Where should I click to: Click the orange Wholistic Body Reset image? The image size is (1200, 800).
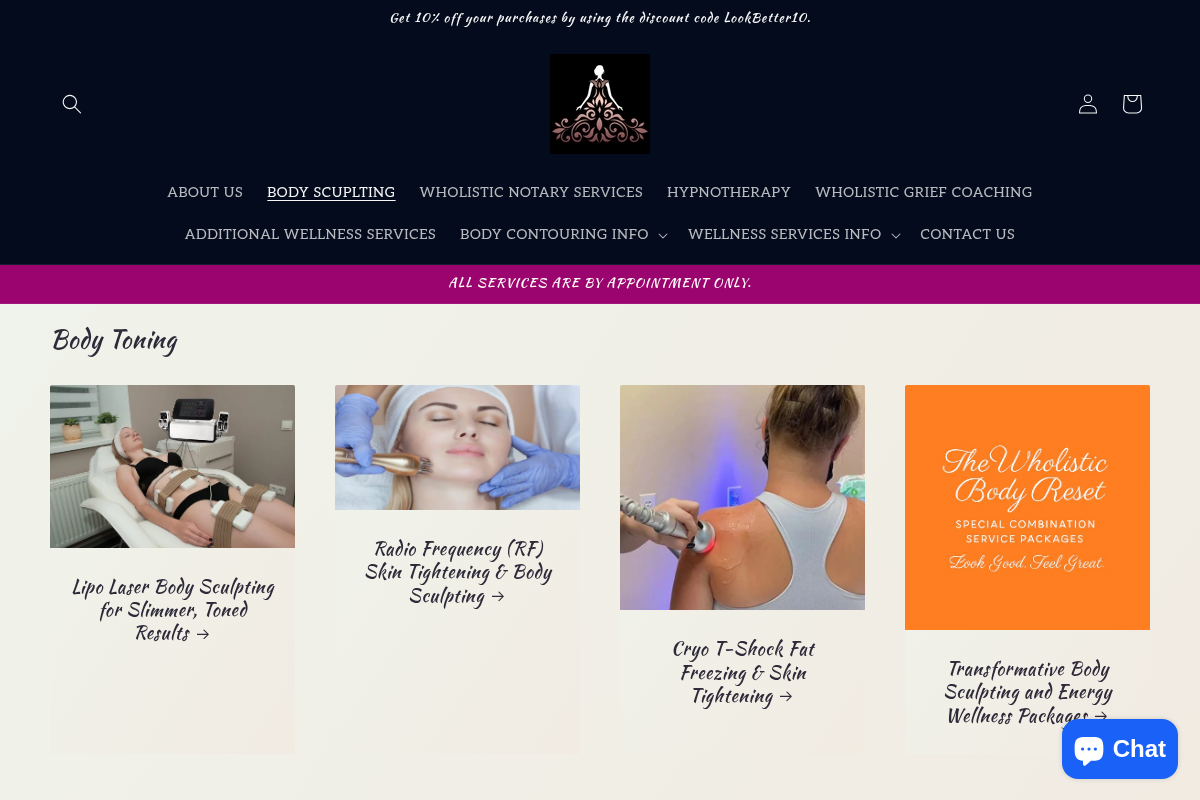1027,507
